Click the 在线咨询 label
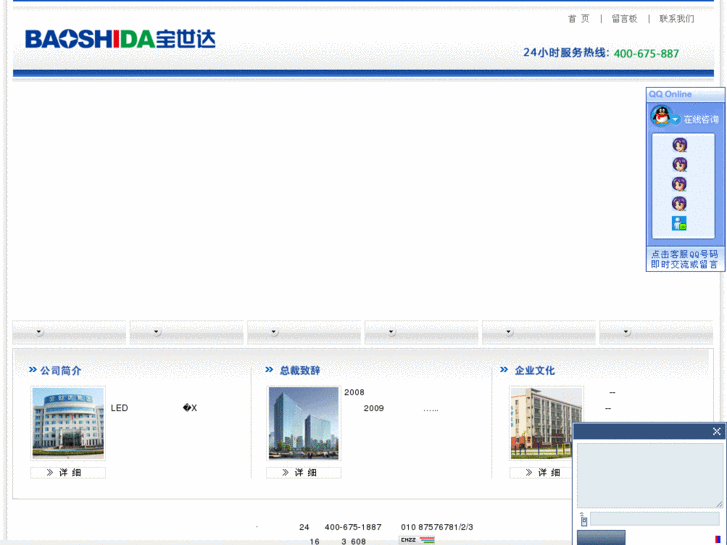The height and width of the screenshot is (545, 727). click(701, 120)
